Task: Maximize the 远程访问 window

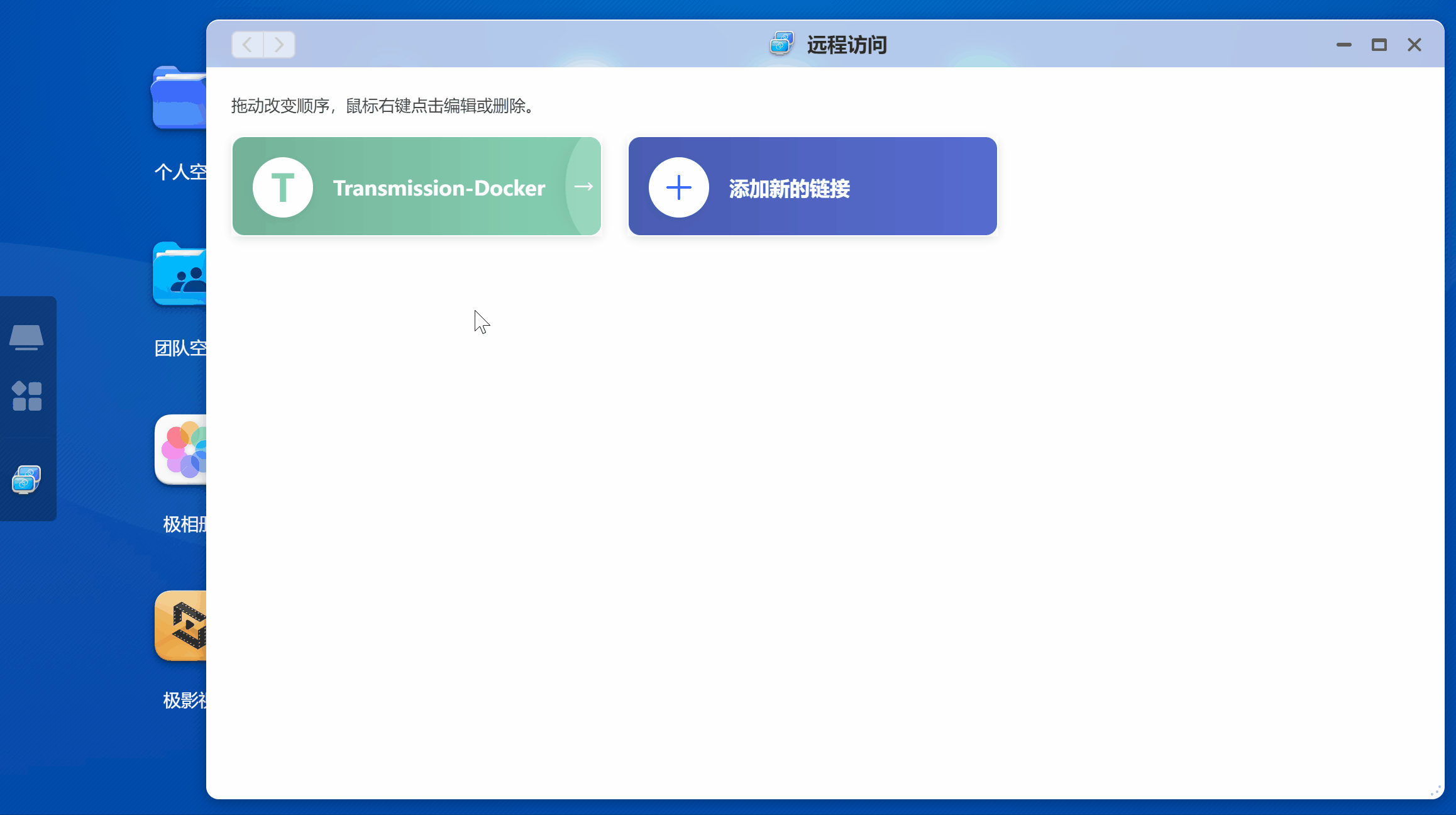Action: pos(1379,45)
